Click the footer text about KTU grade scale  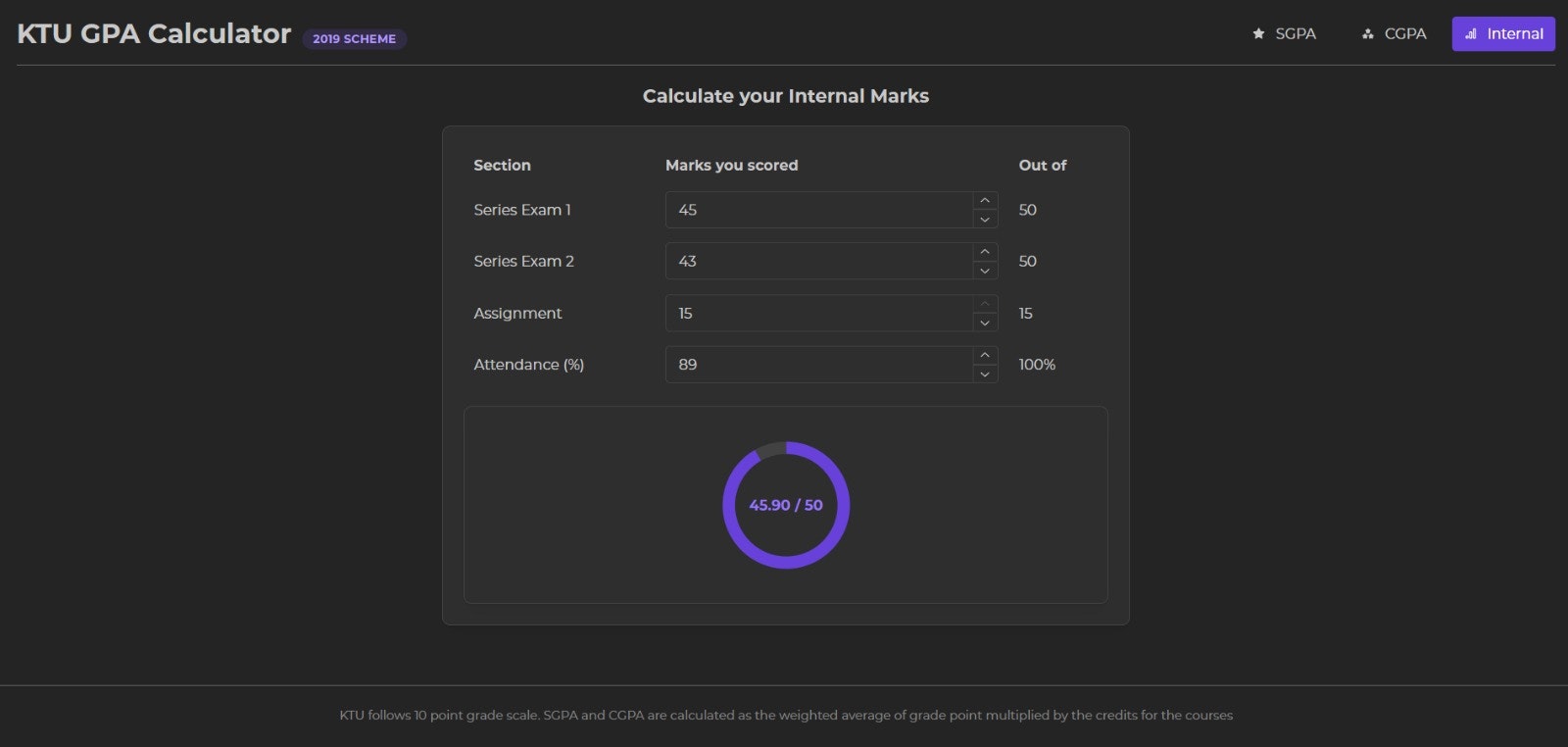(786, 715)
